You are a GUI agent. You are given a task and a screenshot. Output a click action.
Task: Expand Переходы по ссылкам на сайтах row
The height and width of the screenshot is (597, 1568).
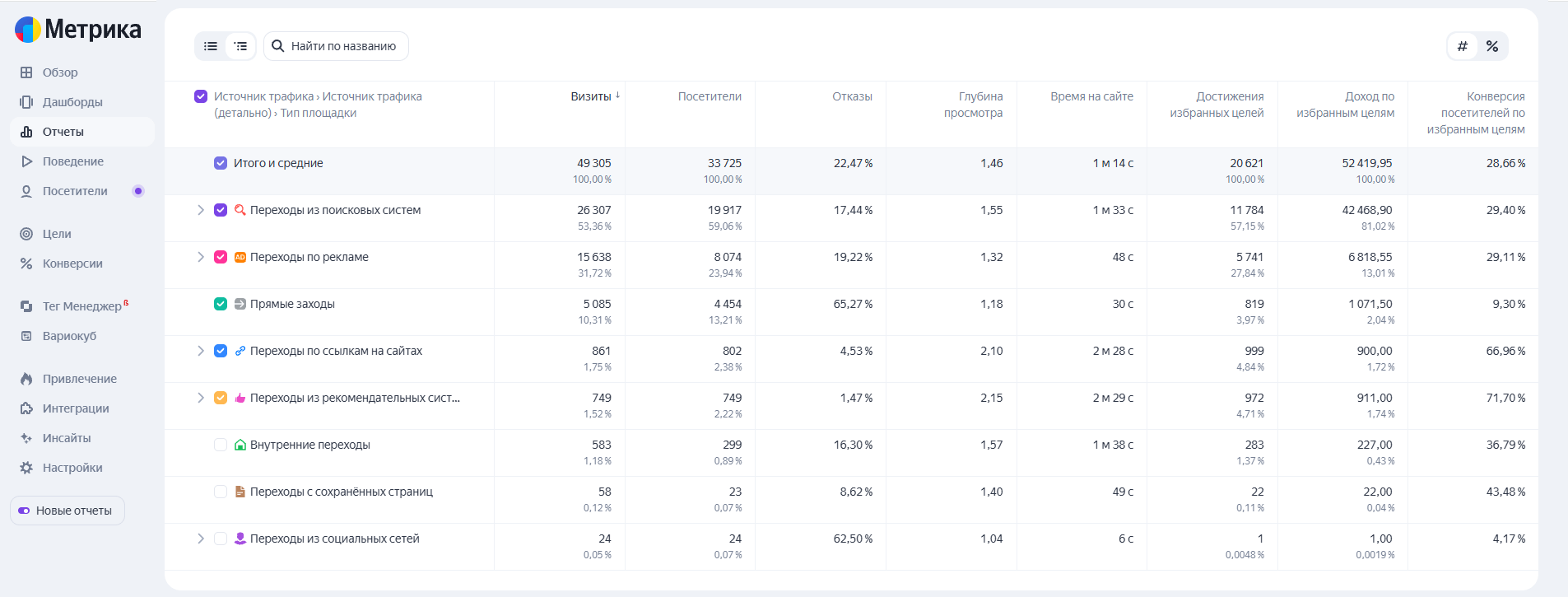point(201,351)
